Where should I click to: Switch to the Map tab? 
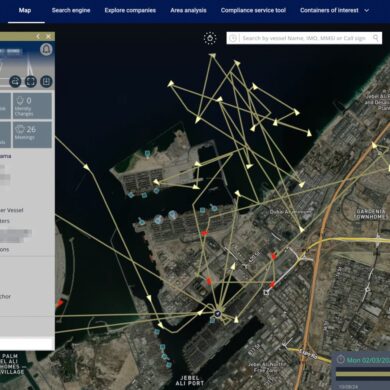(x=25, y=10)
